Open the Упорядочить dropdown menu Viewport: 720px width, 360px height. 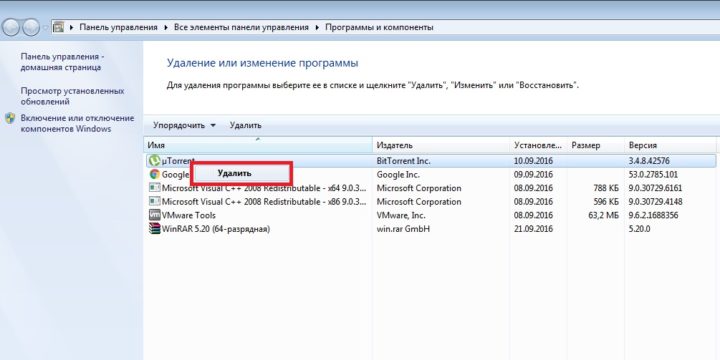tap(184, 125)
